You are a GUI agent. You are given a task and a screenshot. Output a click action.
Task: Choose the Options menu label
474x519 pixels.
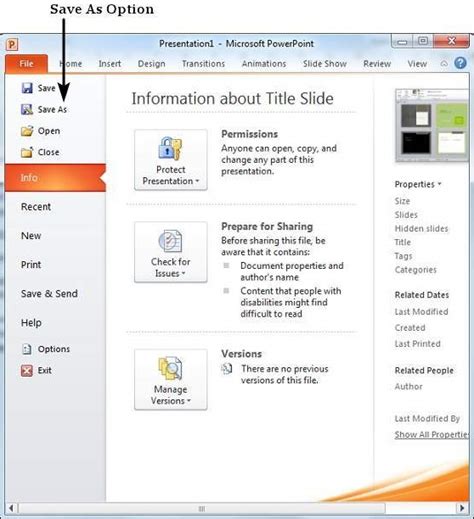[54, 349]
